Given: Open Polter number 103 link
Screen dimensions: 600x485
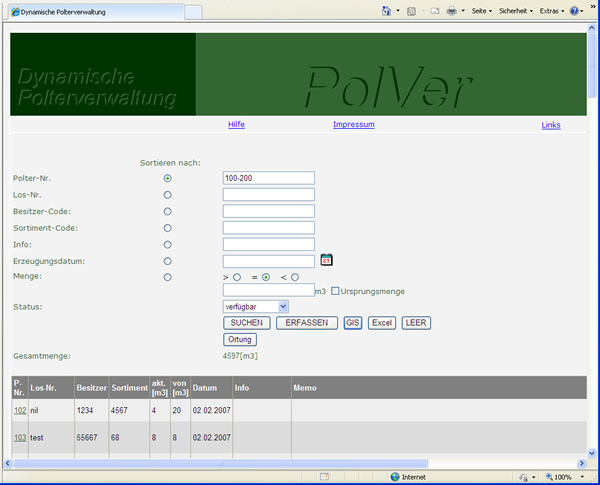Looking at the screenshot, I should (x=20, y=438).
